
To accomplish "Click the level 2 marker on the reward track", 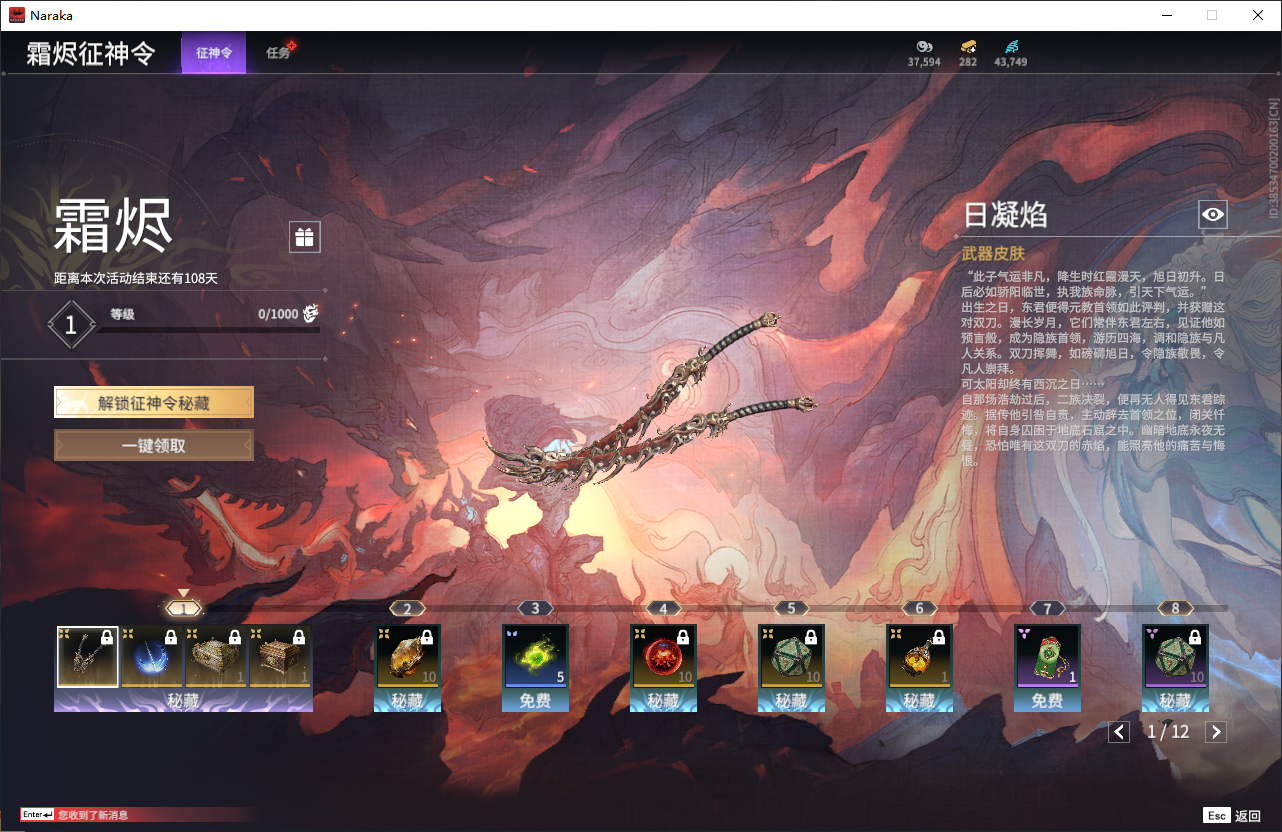I will (407, 608).
